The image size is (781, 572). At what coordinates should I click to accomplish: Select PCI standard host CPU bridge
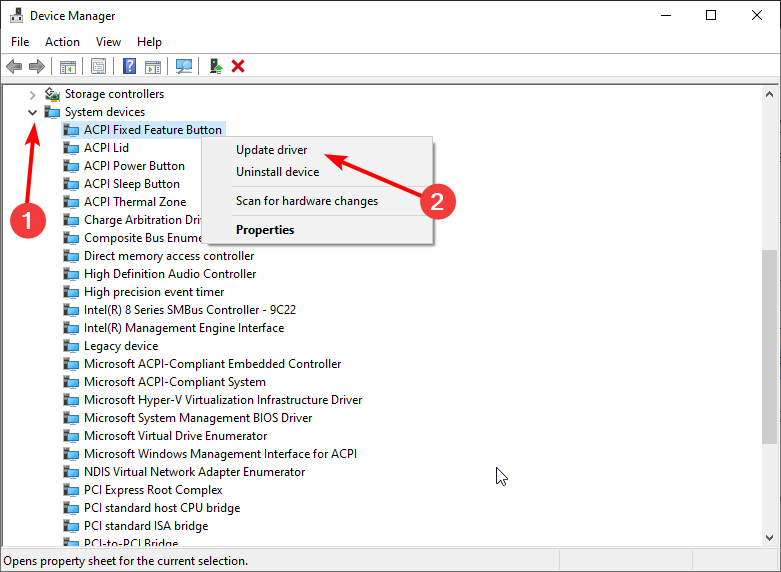click(x=162, y=508)
